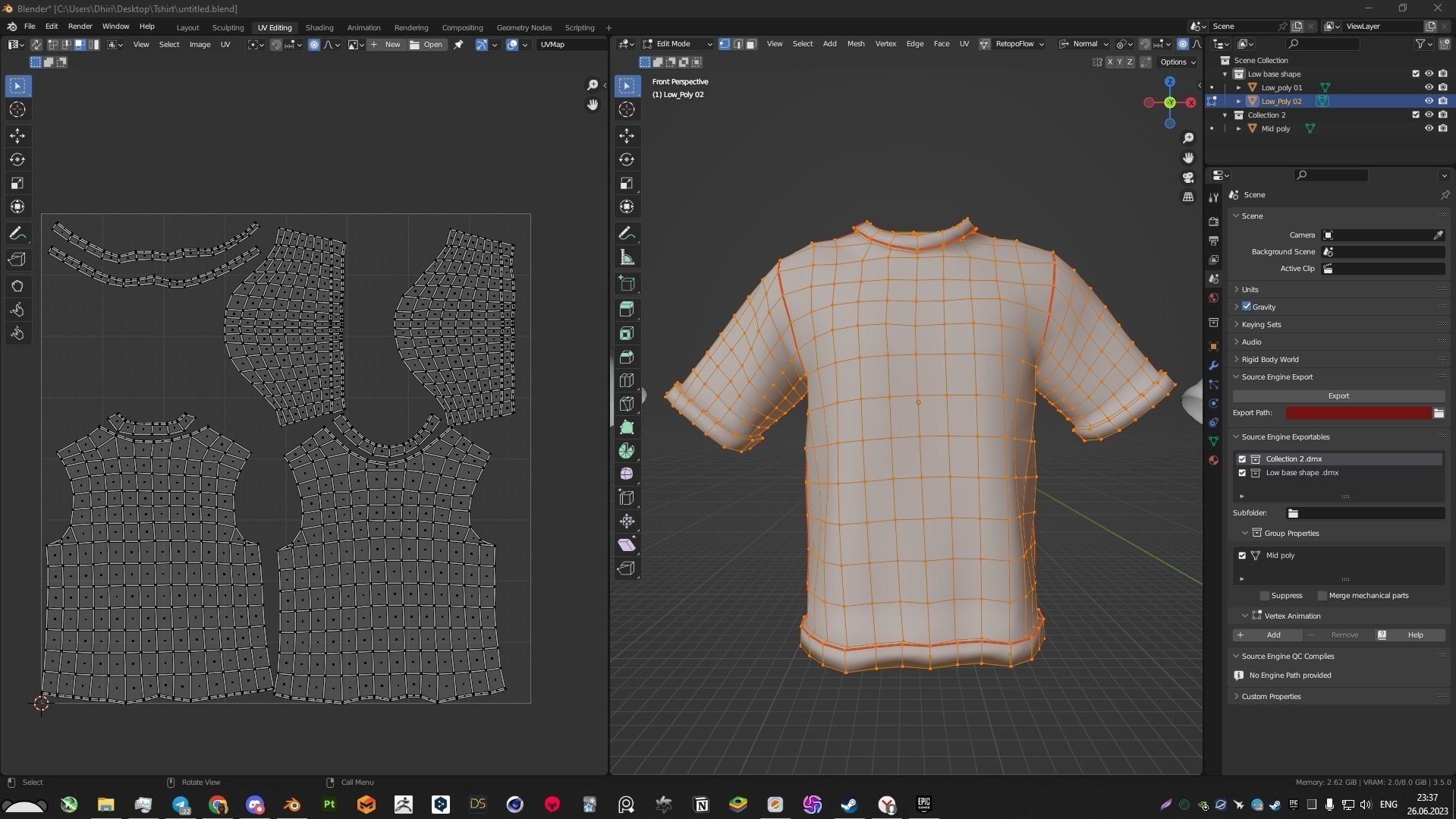The width and height of the screenshot is (1456, 819).
Task: Collapse the Low base shape collection
Action: [1225, 74]
